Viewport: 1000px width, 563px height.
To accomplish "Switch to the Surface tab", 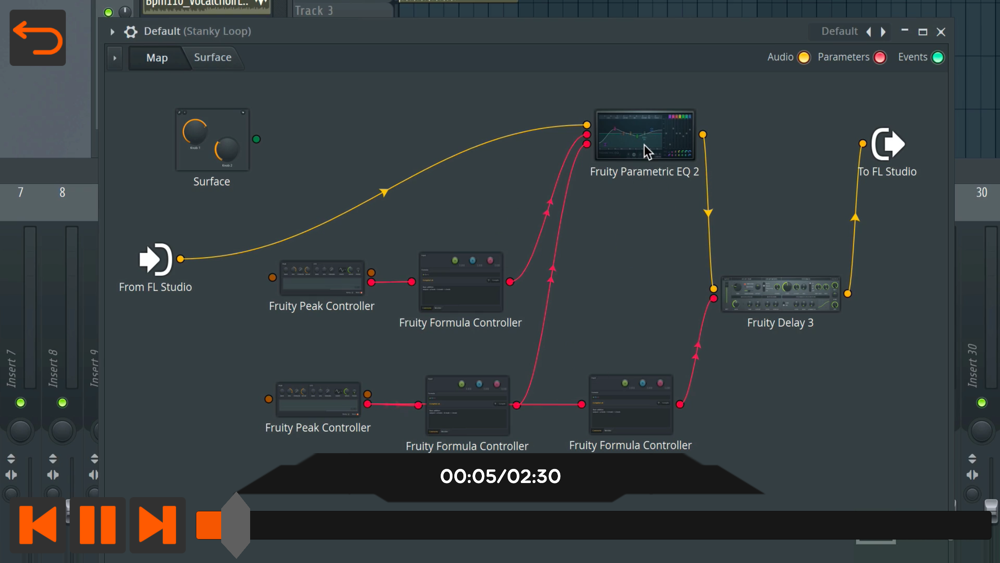I will 212,57.
